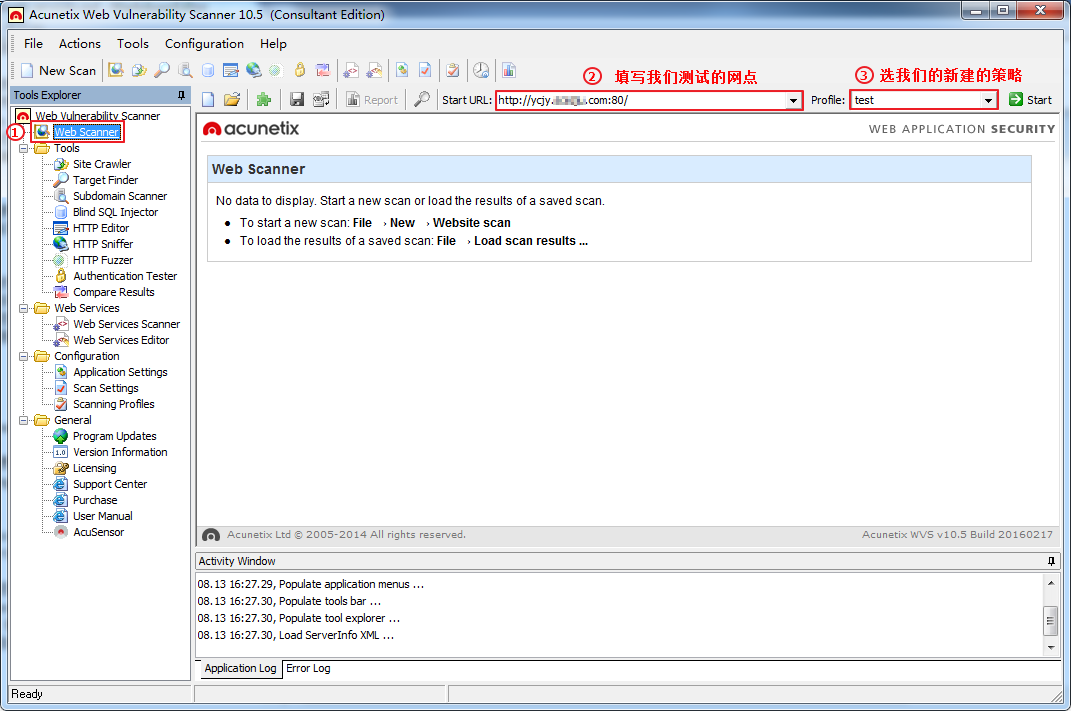This screenshot has height=711, width=1071.
Task: Expand the Profile dropdown
Action: point(988,100)
